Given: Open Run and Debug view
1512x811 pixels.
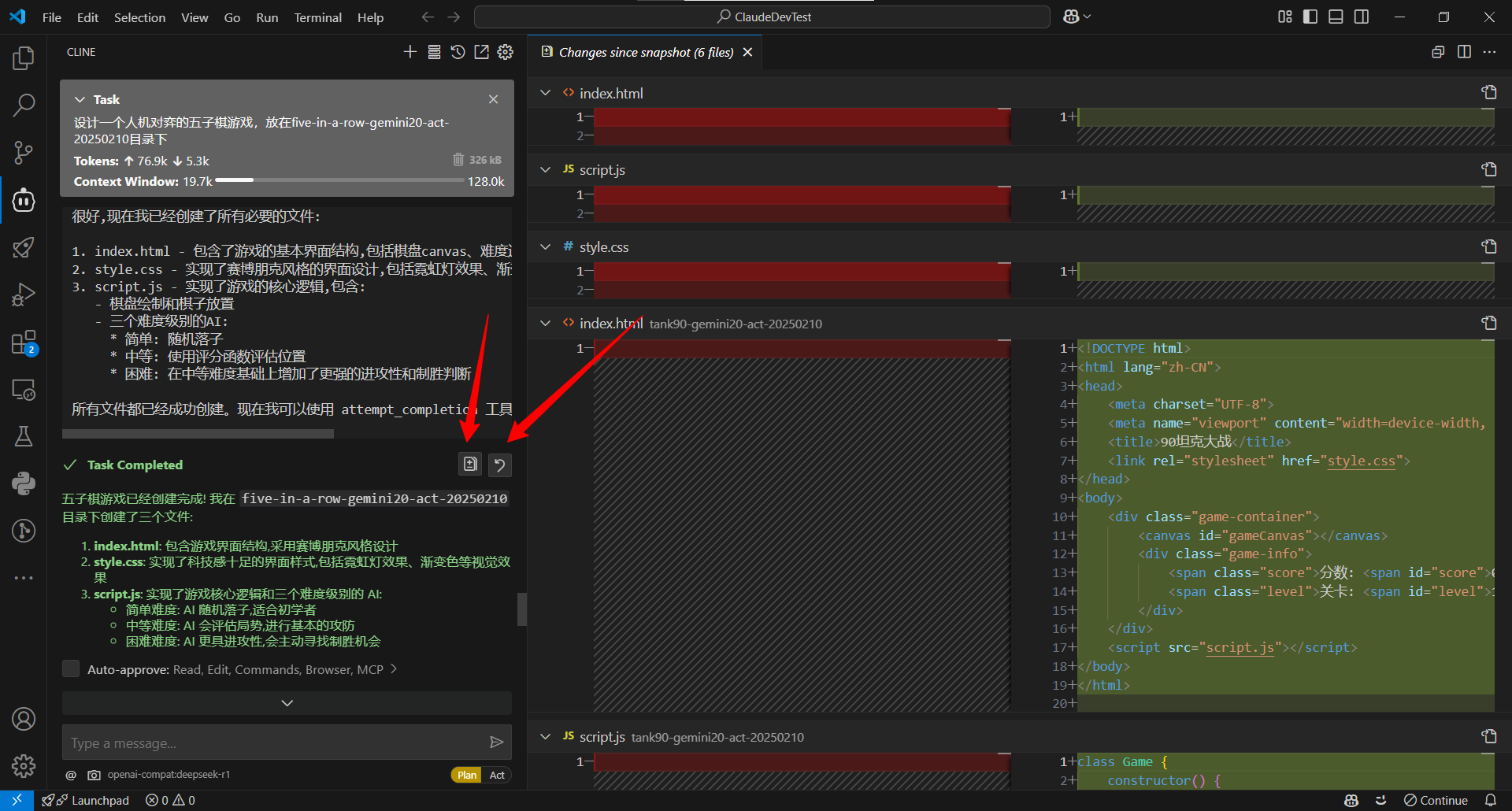Looking at the screenshot, I should pyautogui.click(x=24, y=294).
